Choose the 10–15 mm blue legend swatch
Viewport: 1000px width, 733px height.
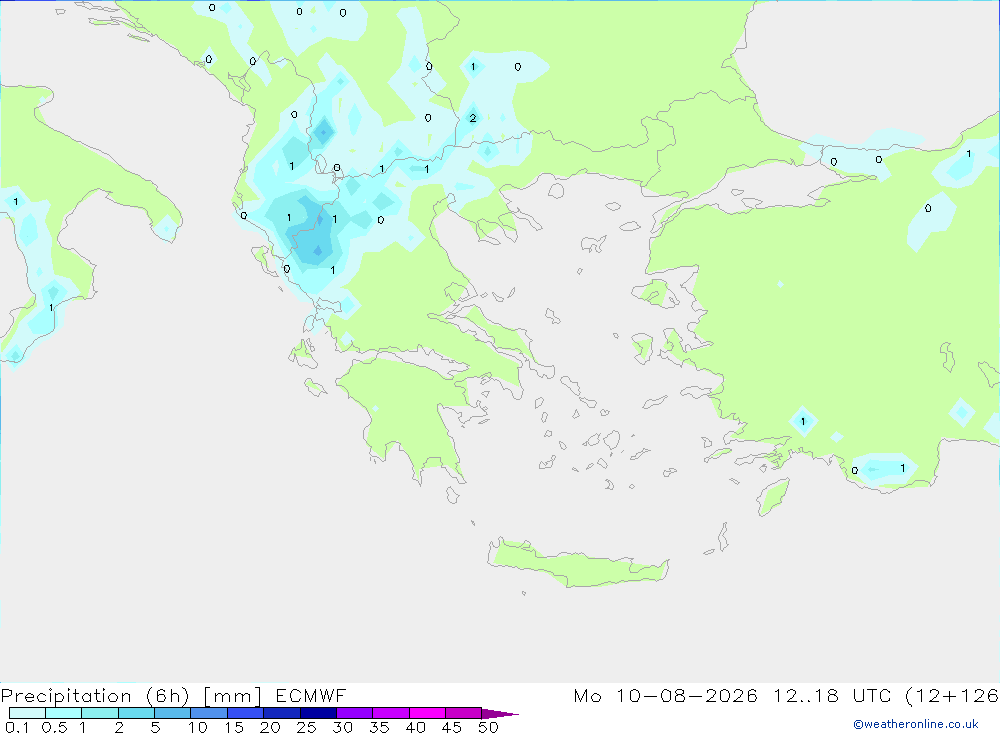tap(209, 713)
